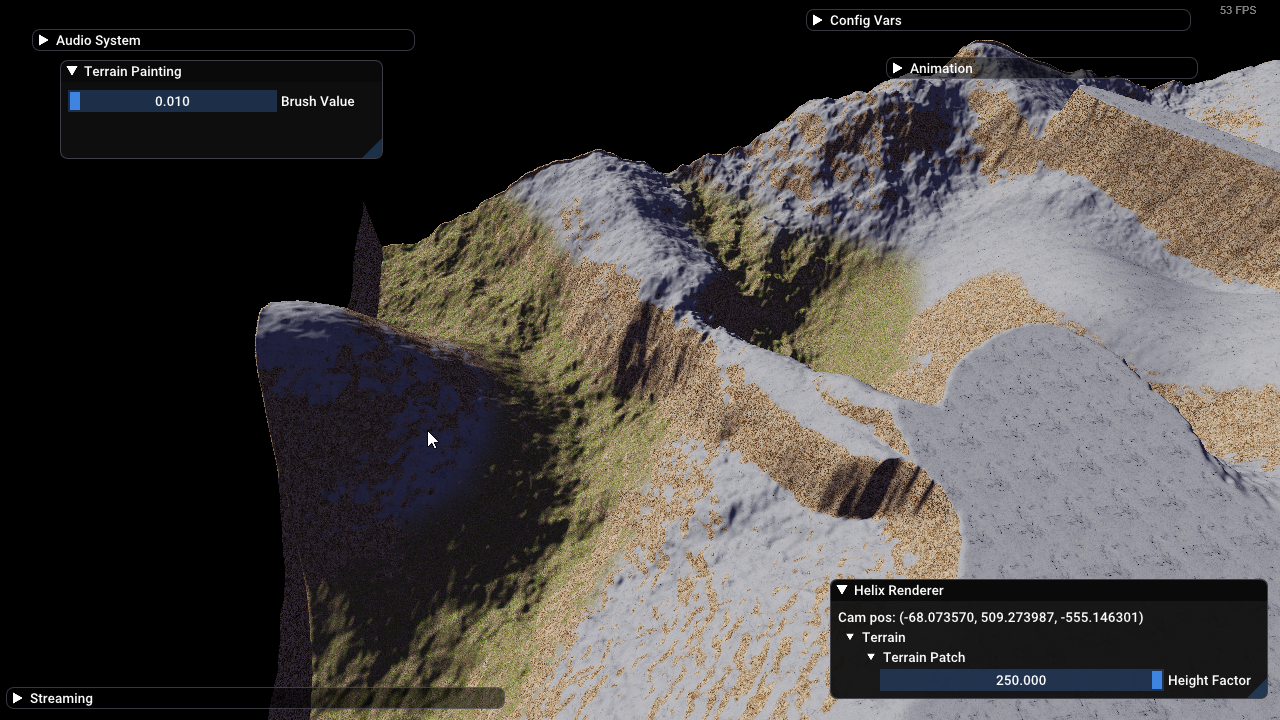Click the Terrain Painting title text
The image size is (1280, 720).
[x=132, y=72]
